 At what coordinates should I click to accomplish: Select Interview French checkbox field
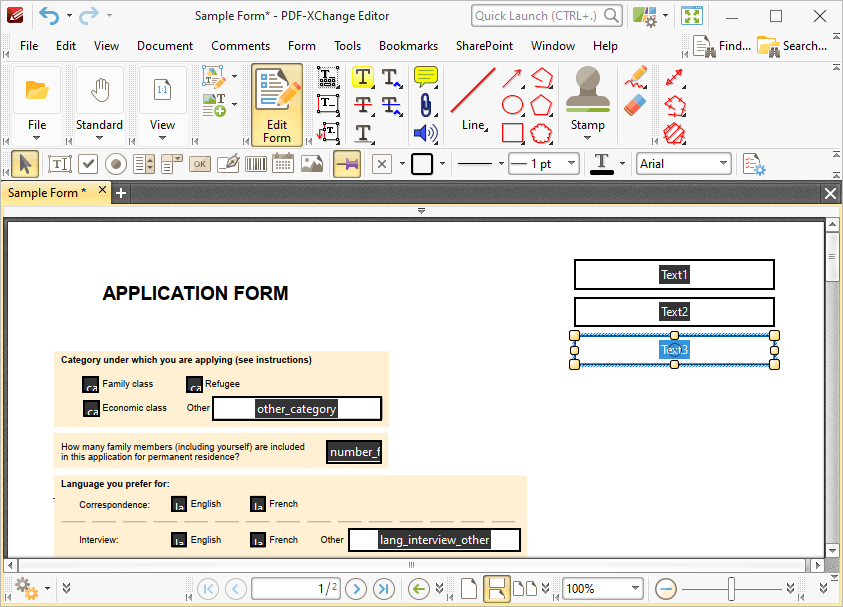[x=258, y=539]
